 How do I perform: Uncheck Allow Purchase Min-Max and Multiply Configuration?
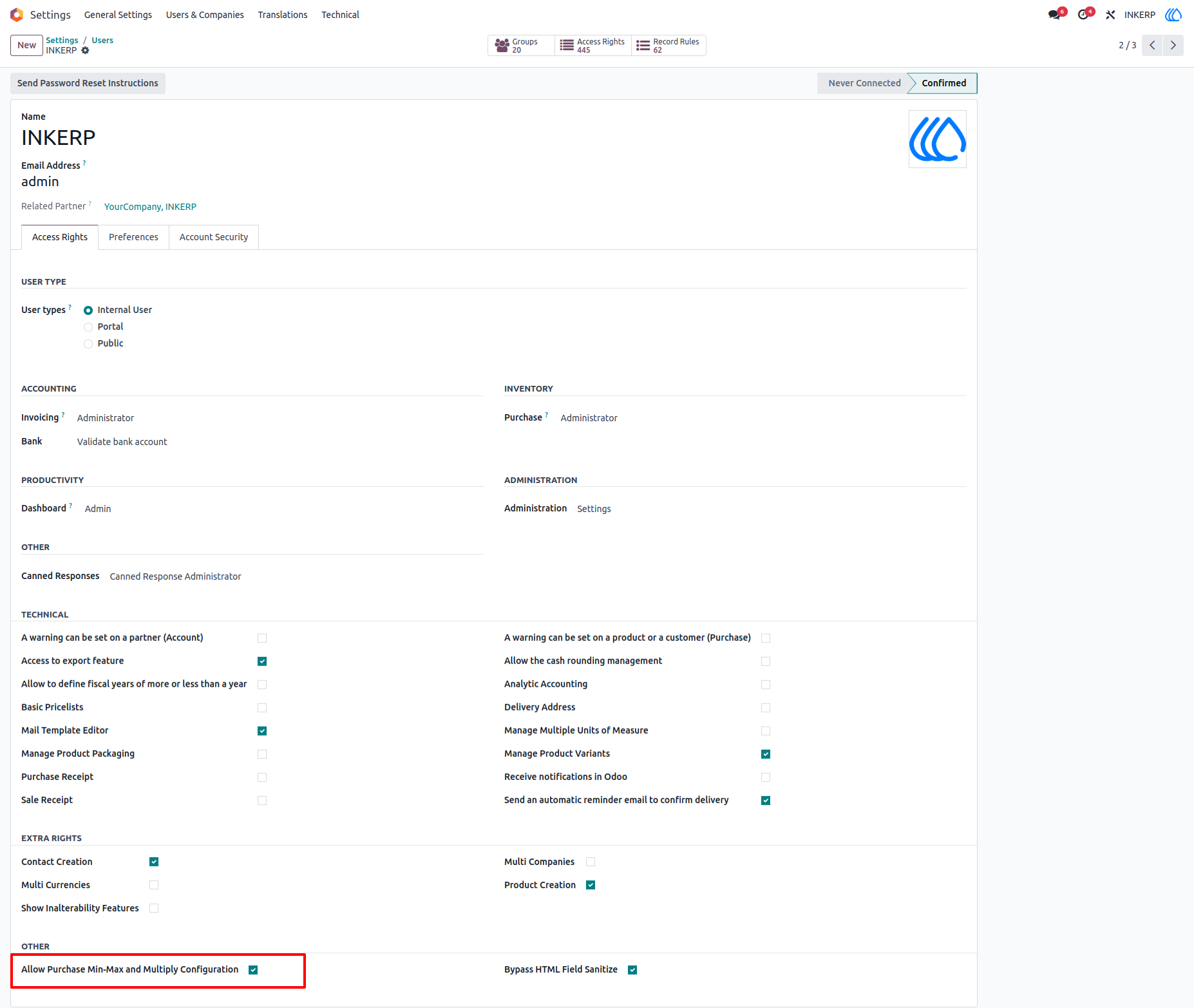tap(253, 970)
